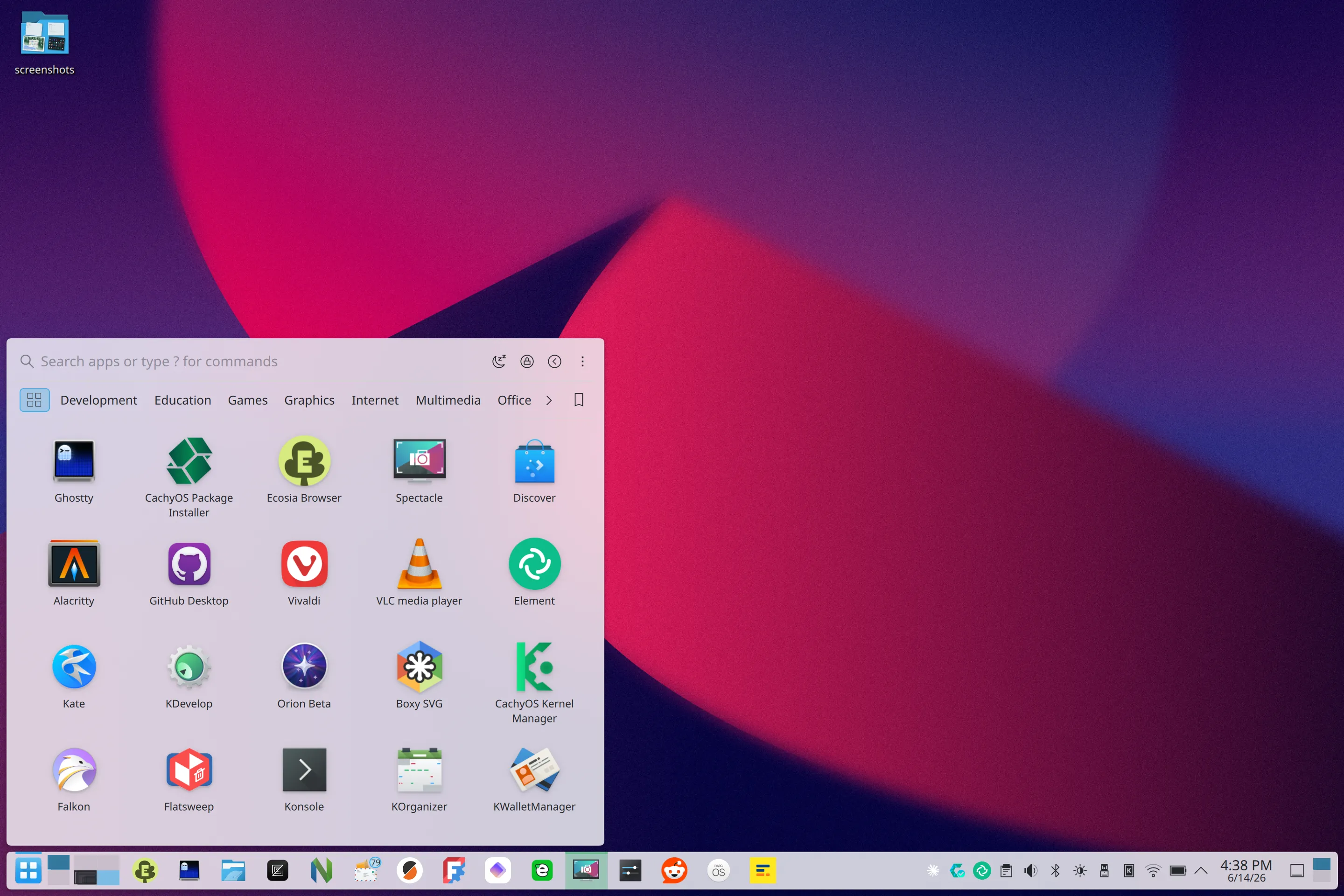Image resolution: width=1344 pixels, height=896 pixels.
Task: Open Wi-Fi networks in the tray
Action: pos(1153,871)
